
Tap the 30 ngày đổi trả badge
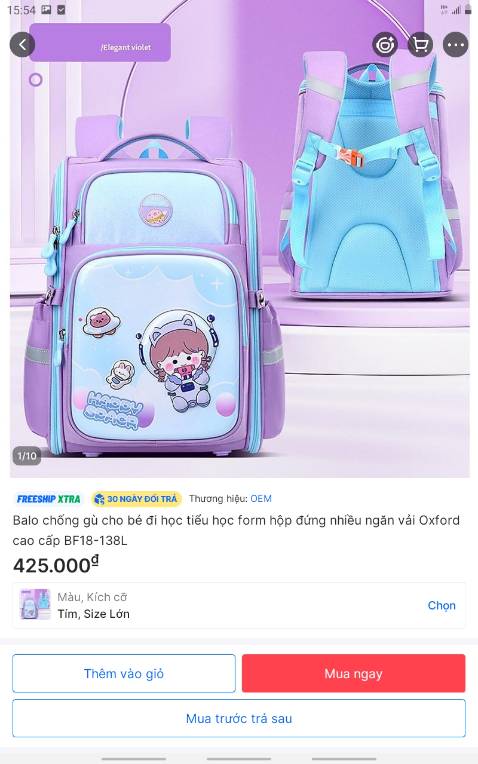136,499
